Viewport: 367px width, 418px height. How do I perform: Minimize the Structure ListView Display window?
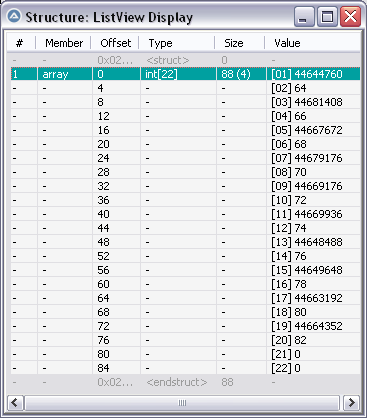click(304, 16)
